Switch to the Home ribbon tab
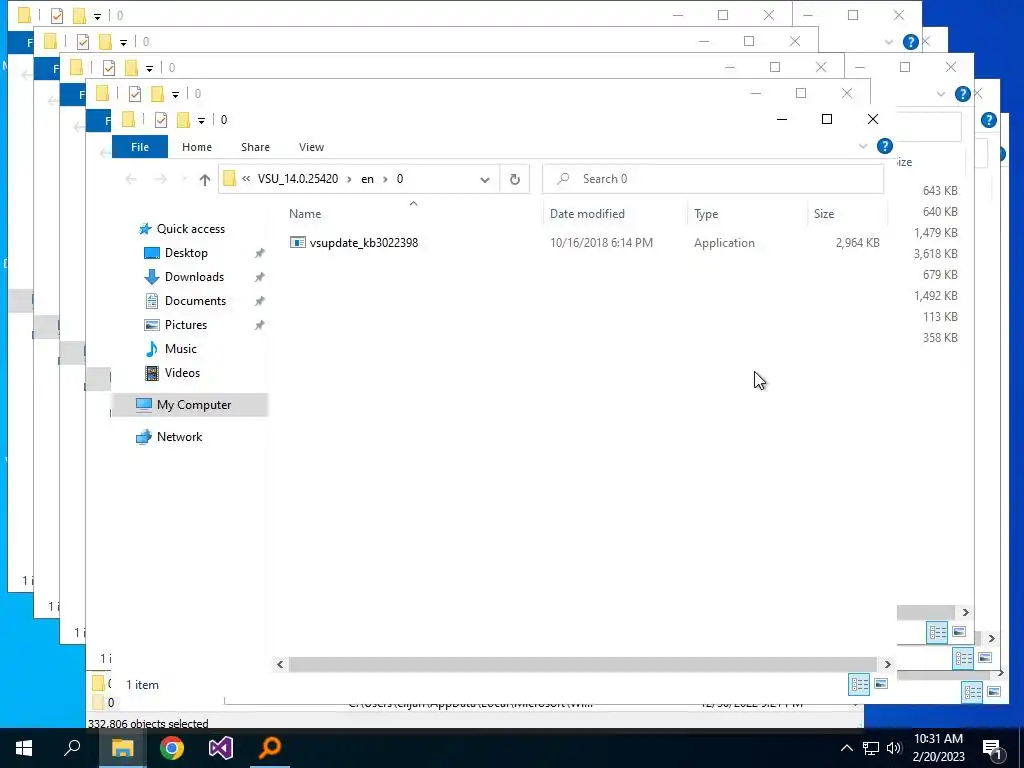 pyautogui.click(x=197, y=147)
